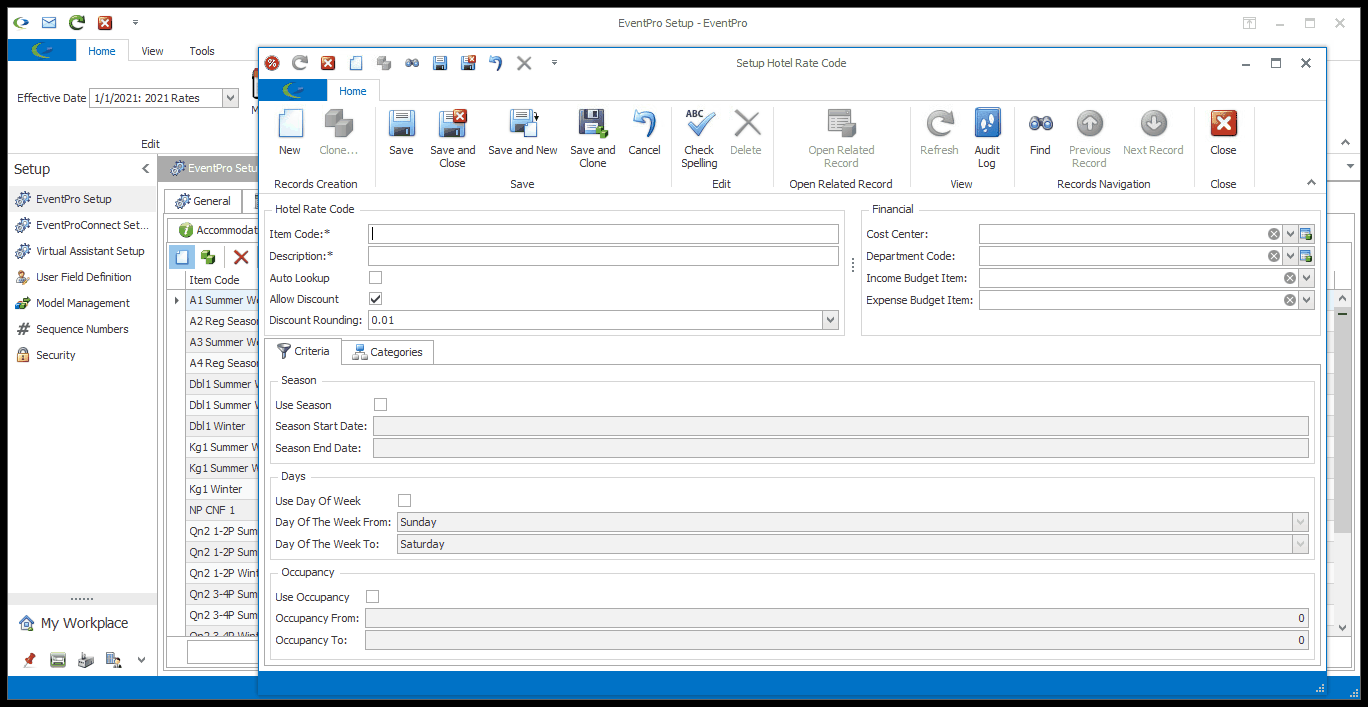Expand the navigation panel overflow chevron
This screenshot has height=707, width=1368.
coord(141,660)
